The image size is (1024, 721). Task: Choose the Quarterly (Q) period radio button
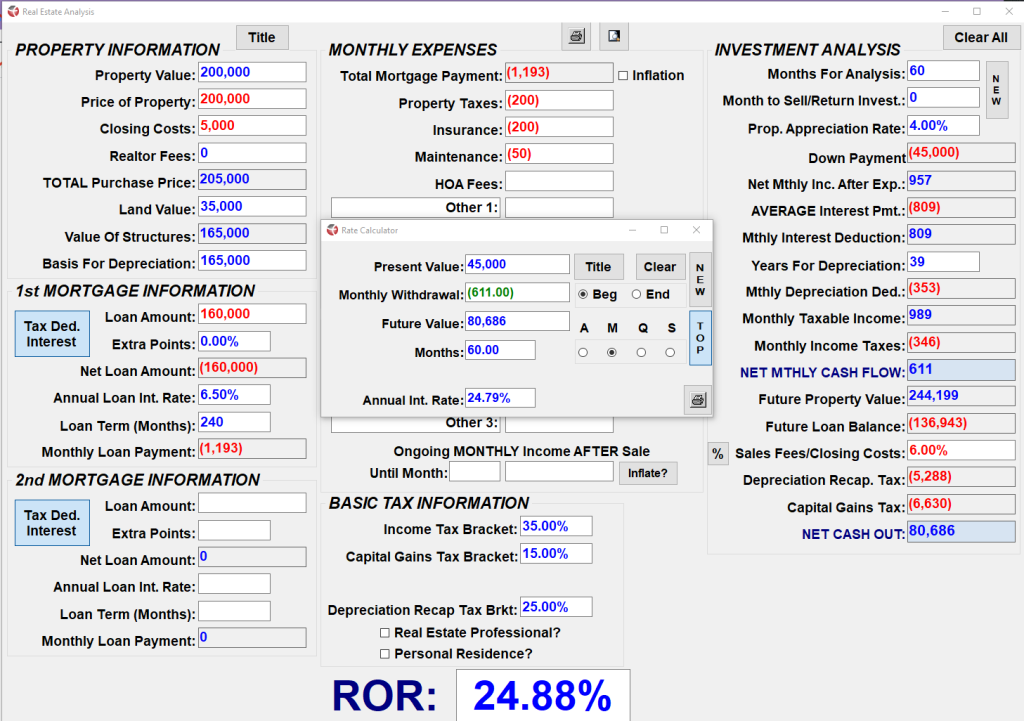(x=641, y=353)
